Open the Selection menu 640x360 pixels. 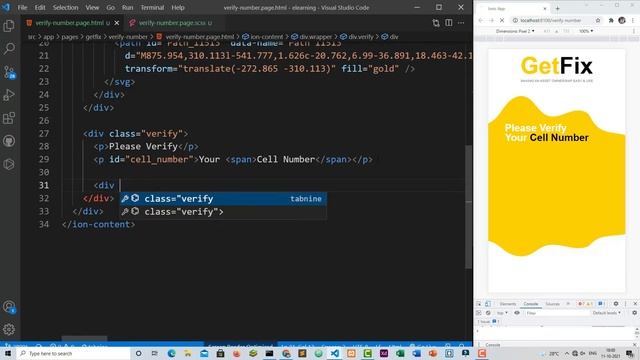point(65,7)
